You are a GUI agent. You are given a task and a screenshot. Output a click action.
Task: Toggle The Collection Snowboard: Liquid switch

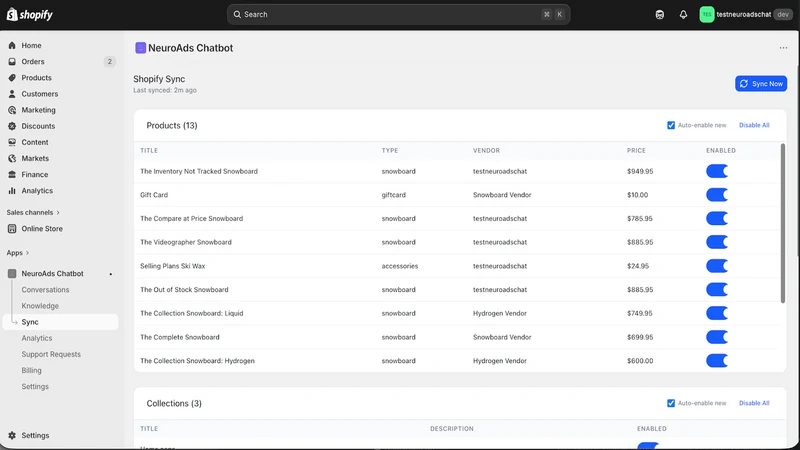coord(717,313)
